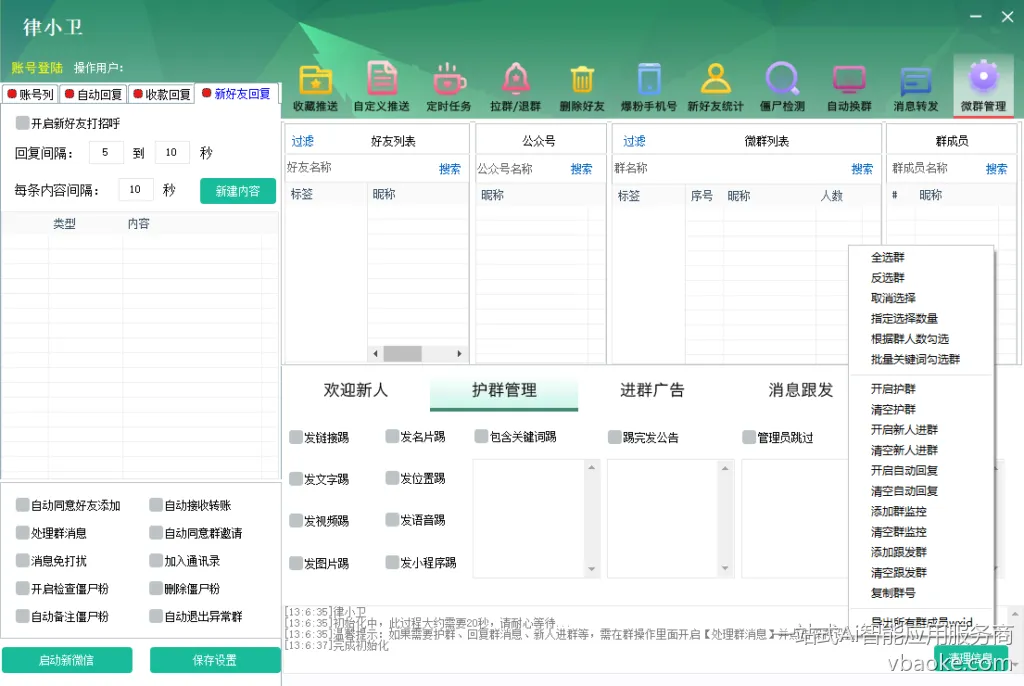Click 搜索 next to 群成员名称

click(996, 169)
